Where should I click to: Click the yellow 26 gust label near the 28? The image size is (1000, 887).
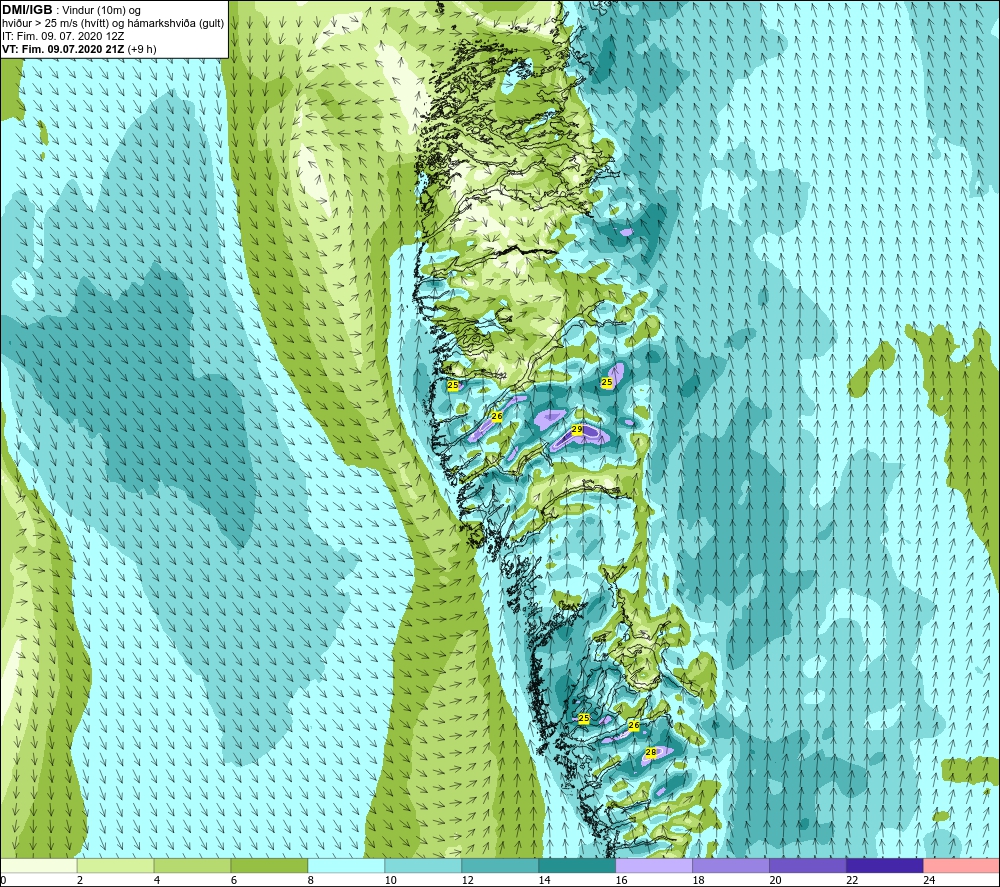click(633, 726)
